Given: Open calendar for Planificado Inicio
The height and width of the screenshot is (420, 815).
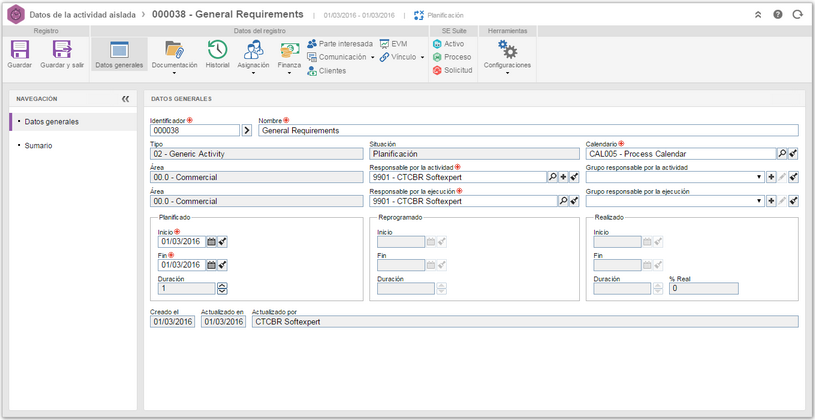Looking at the screenshot, I should click(x=212, y=242).
